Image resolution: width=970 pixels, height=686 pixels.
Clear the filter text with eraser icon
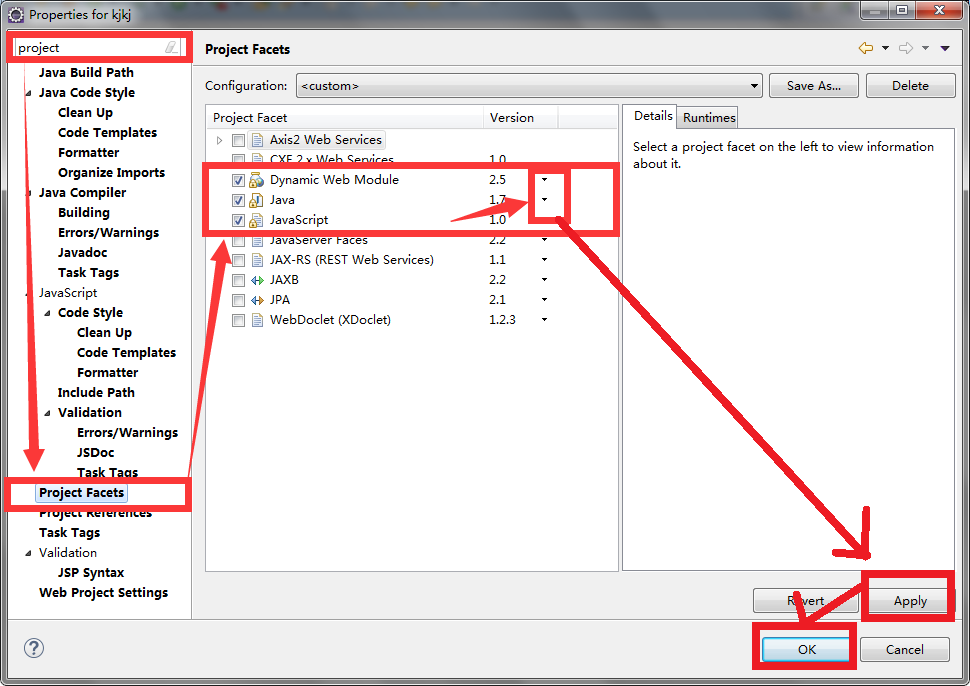pos(172,47)
